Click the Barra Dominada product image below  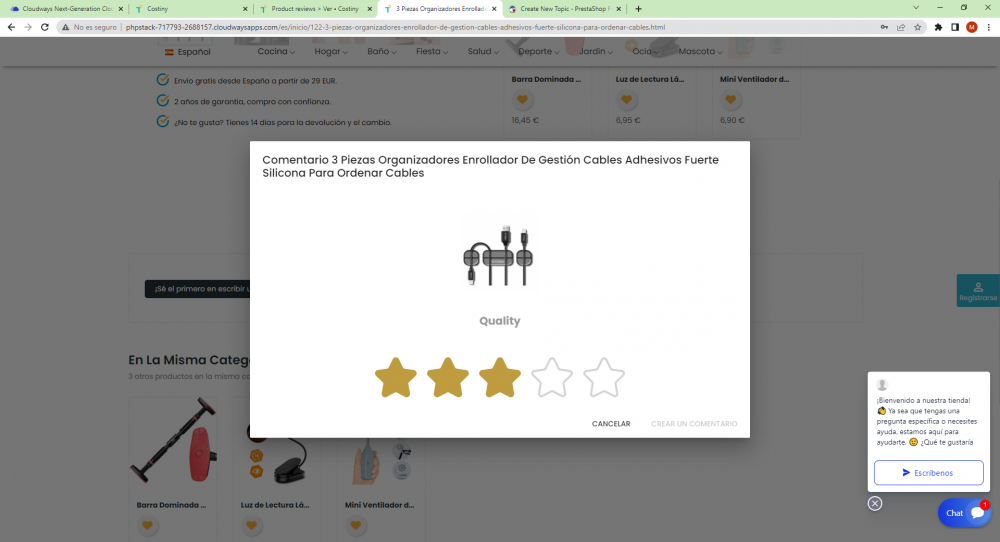pos(173,441)
